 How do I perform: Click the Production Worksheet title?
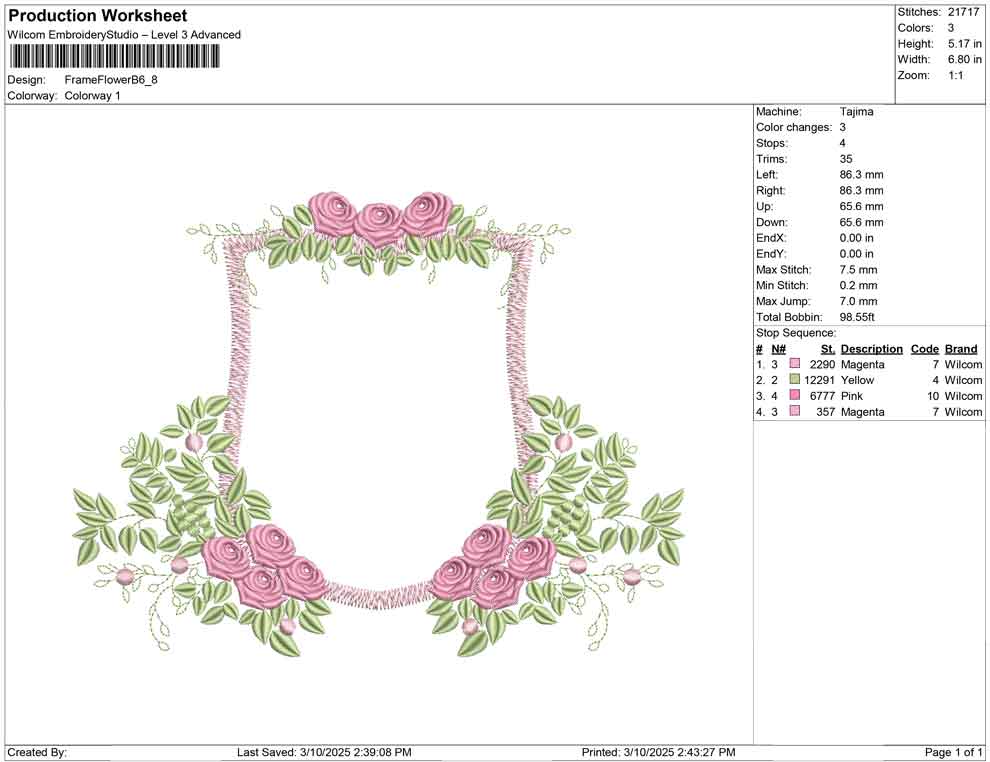click(96, 15)
